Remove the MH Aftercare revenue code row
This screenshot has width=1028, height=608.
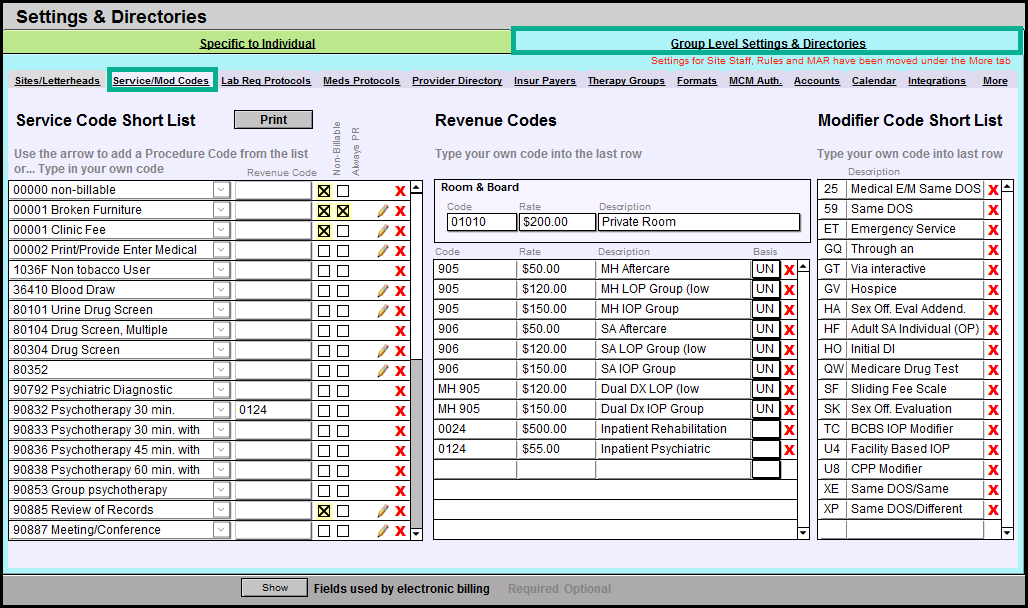789,270
